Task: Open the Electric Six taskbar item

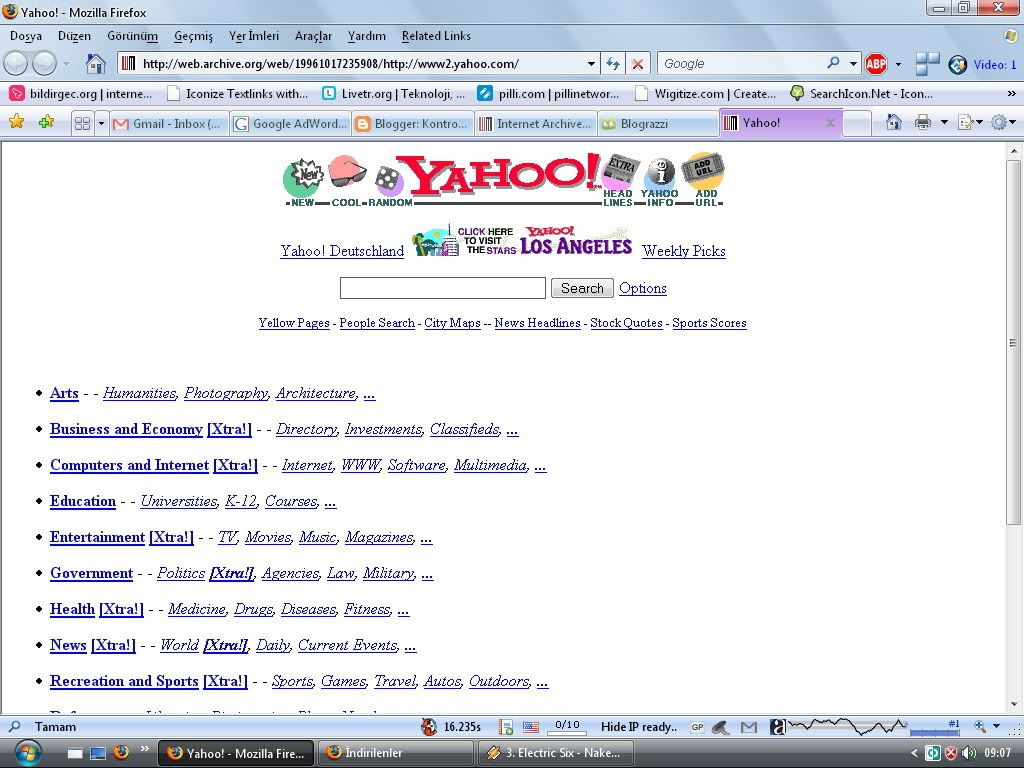Action: tap(556, 753)
